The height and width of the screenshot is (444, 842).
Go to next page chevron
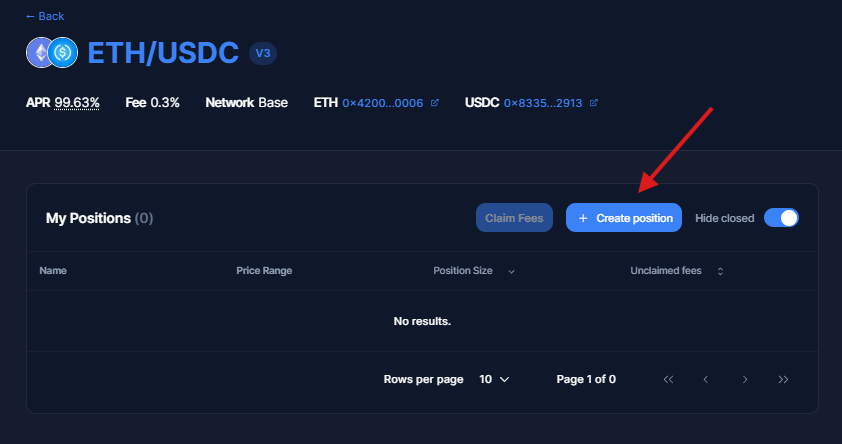[745, 379]
